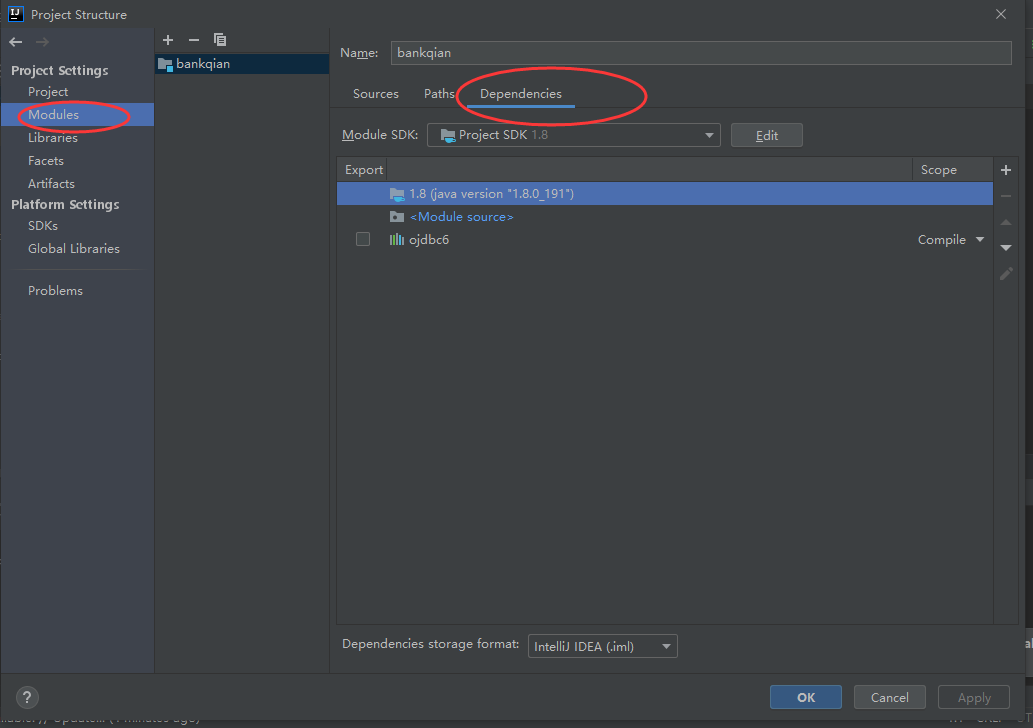
Task: Switch to the Sources tab
Action: coord(376,94)
